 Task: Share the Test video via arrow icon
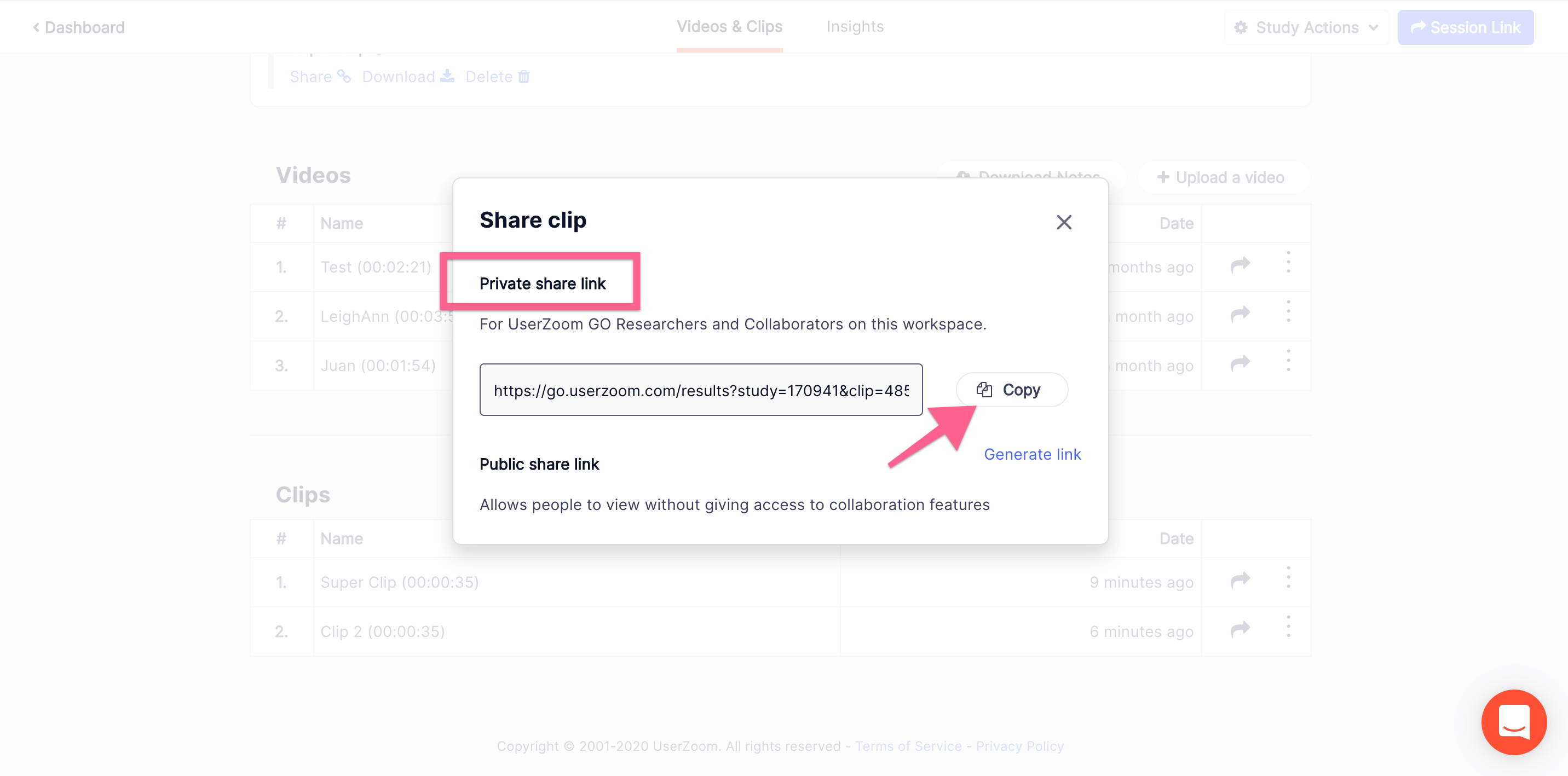pyautogui.click(x=1240, y=265)
